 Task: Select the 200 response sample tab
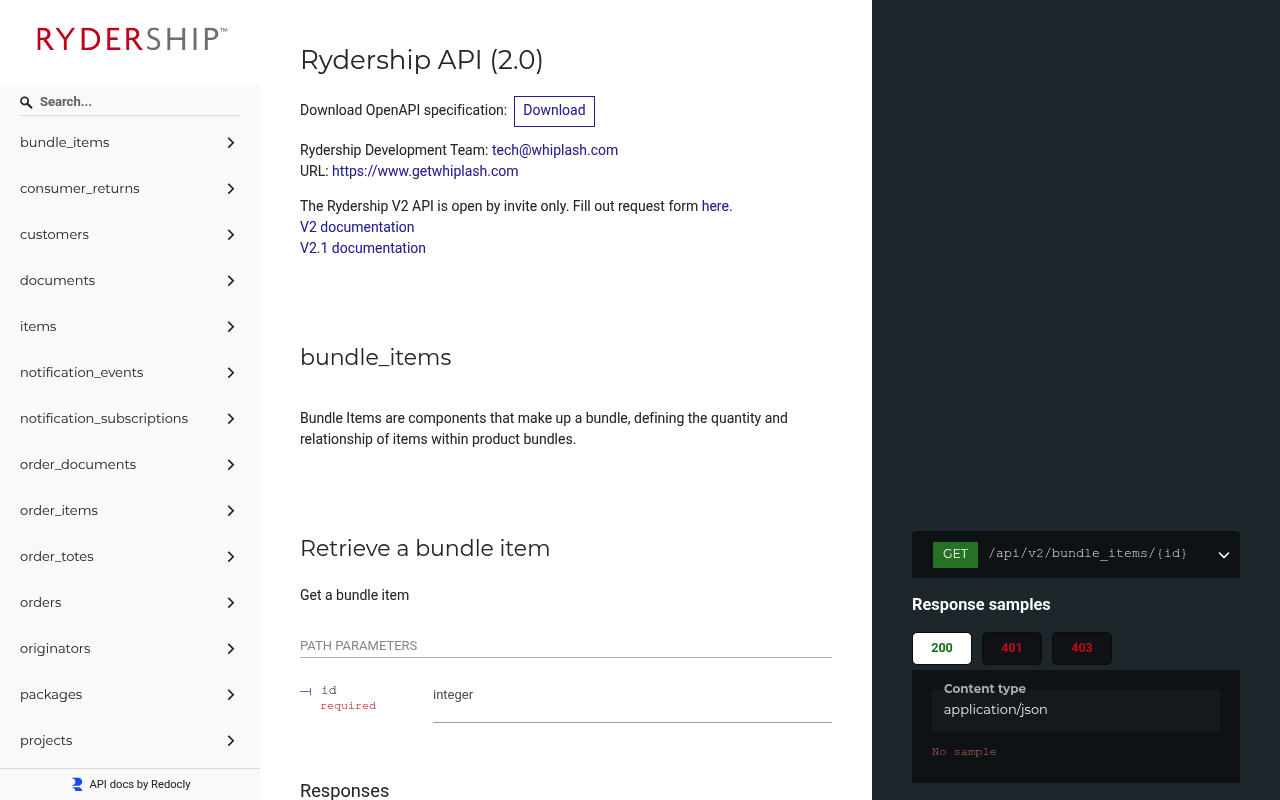(942, 648)
